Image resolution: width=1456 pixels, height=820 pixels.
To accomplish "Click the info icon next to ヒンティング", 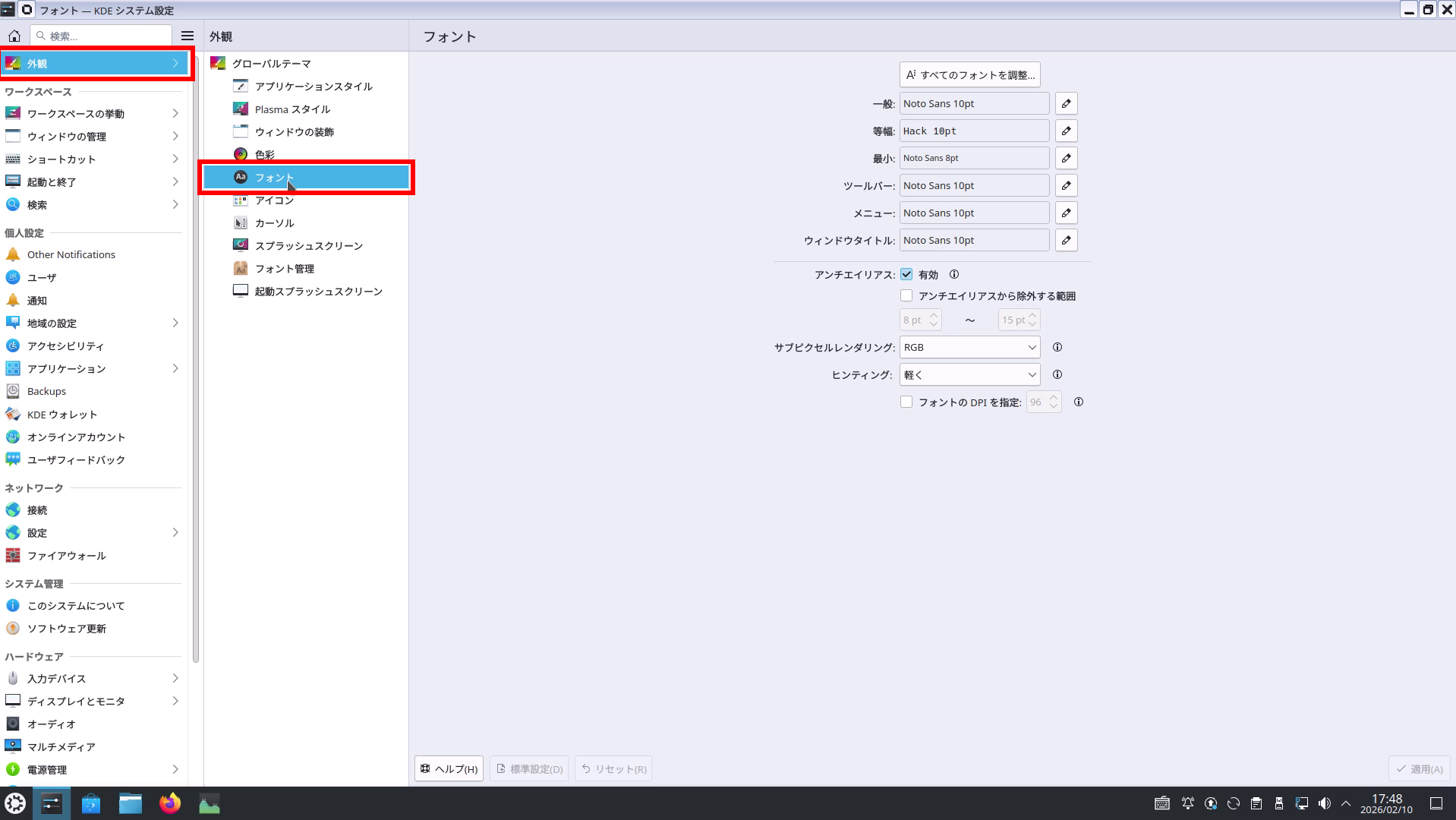I will (1057, 374).
